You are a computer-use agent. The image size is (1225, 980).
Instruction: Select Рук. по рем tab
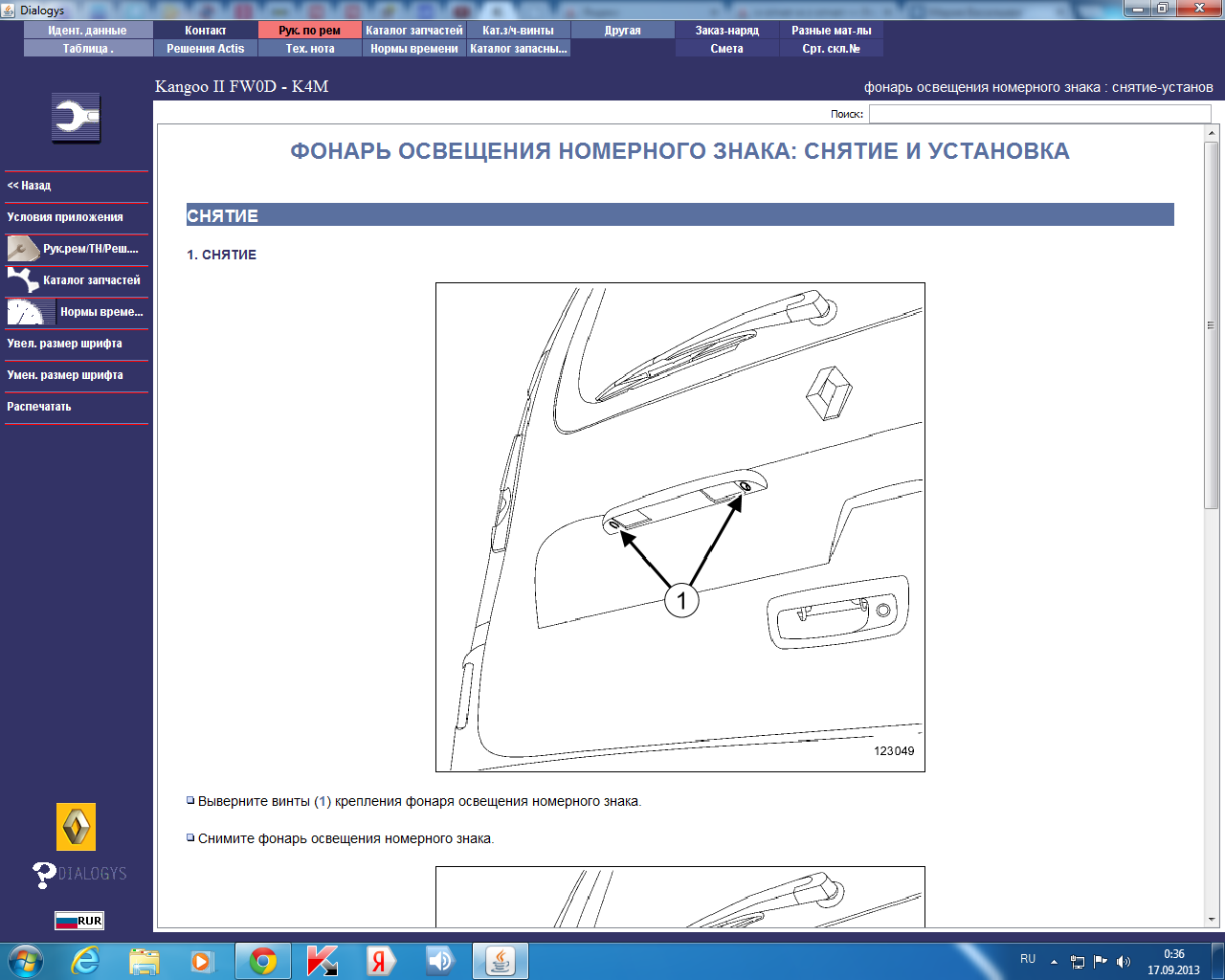pyautogui.click(x=310, y=31)
